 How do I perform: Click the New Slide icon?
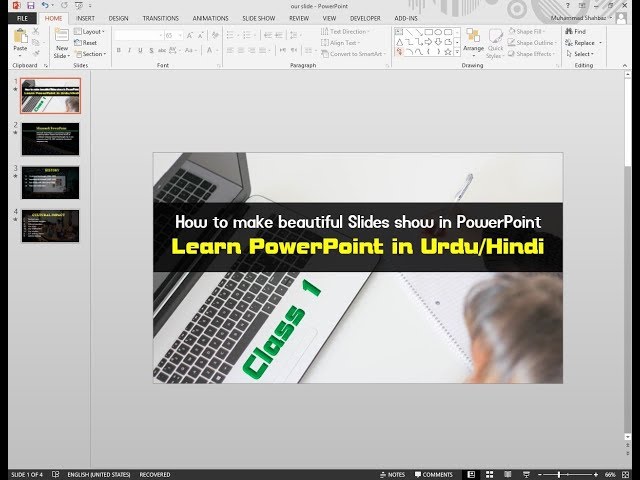pyautogui.click(x=62, y=35)
